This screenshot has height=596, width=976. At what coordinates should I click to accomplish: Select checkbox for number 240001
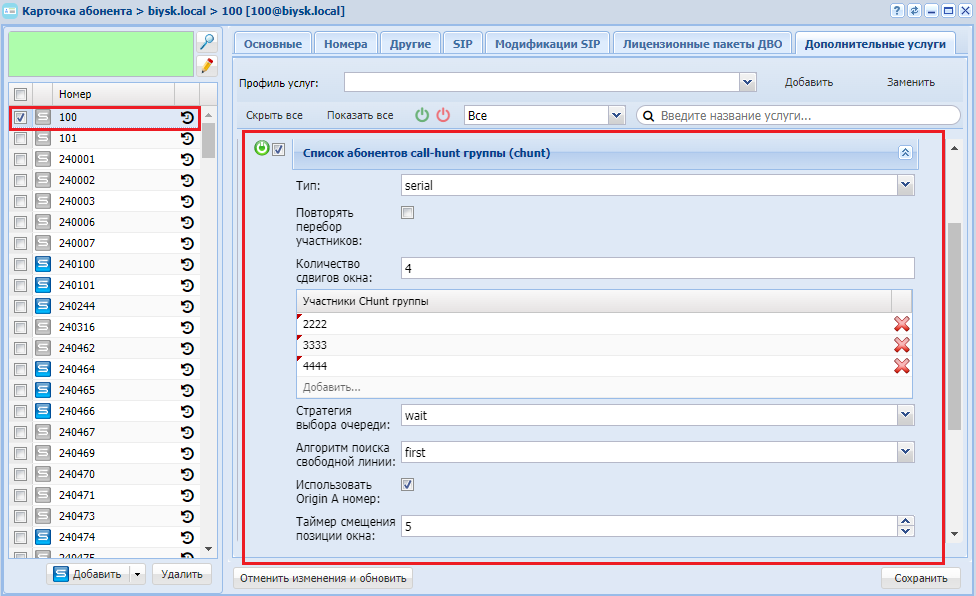tap(20, 159)
